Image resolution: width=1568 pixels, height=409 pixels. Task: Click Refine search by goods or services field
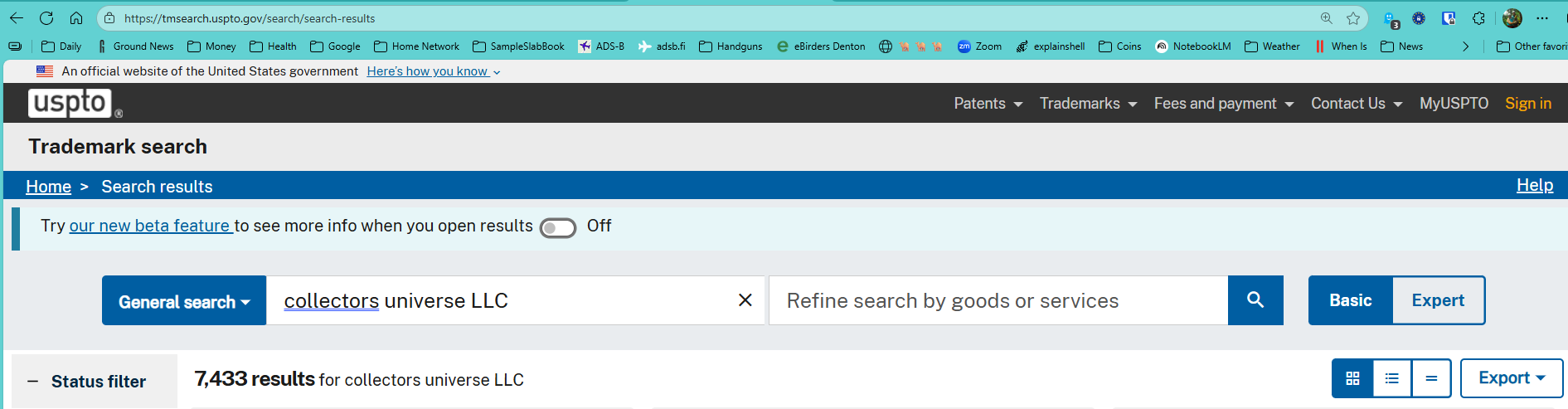998,300
